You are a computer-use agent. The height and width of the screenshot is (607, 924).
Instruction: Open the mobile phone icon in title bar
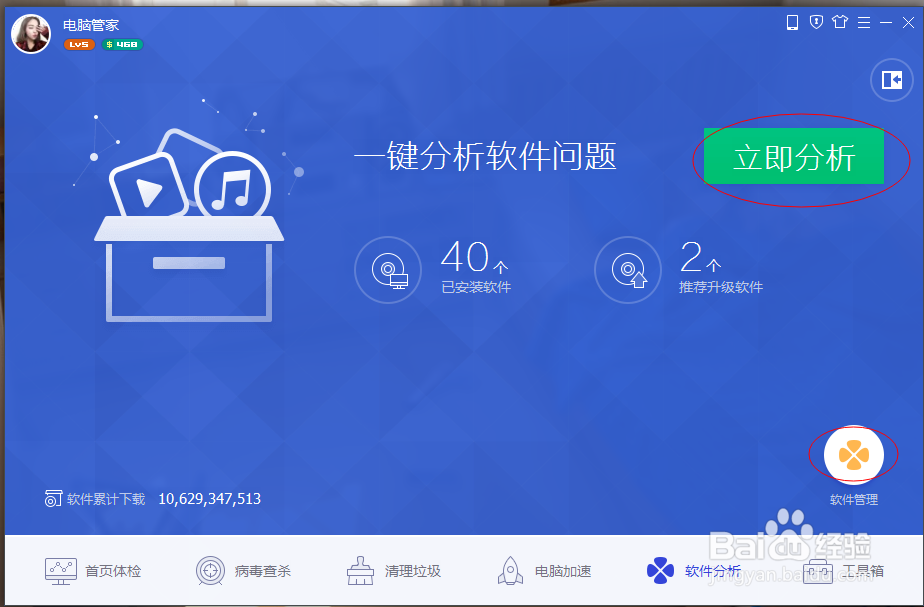(x=793, y=22)
